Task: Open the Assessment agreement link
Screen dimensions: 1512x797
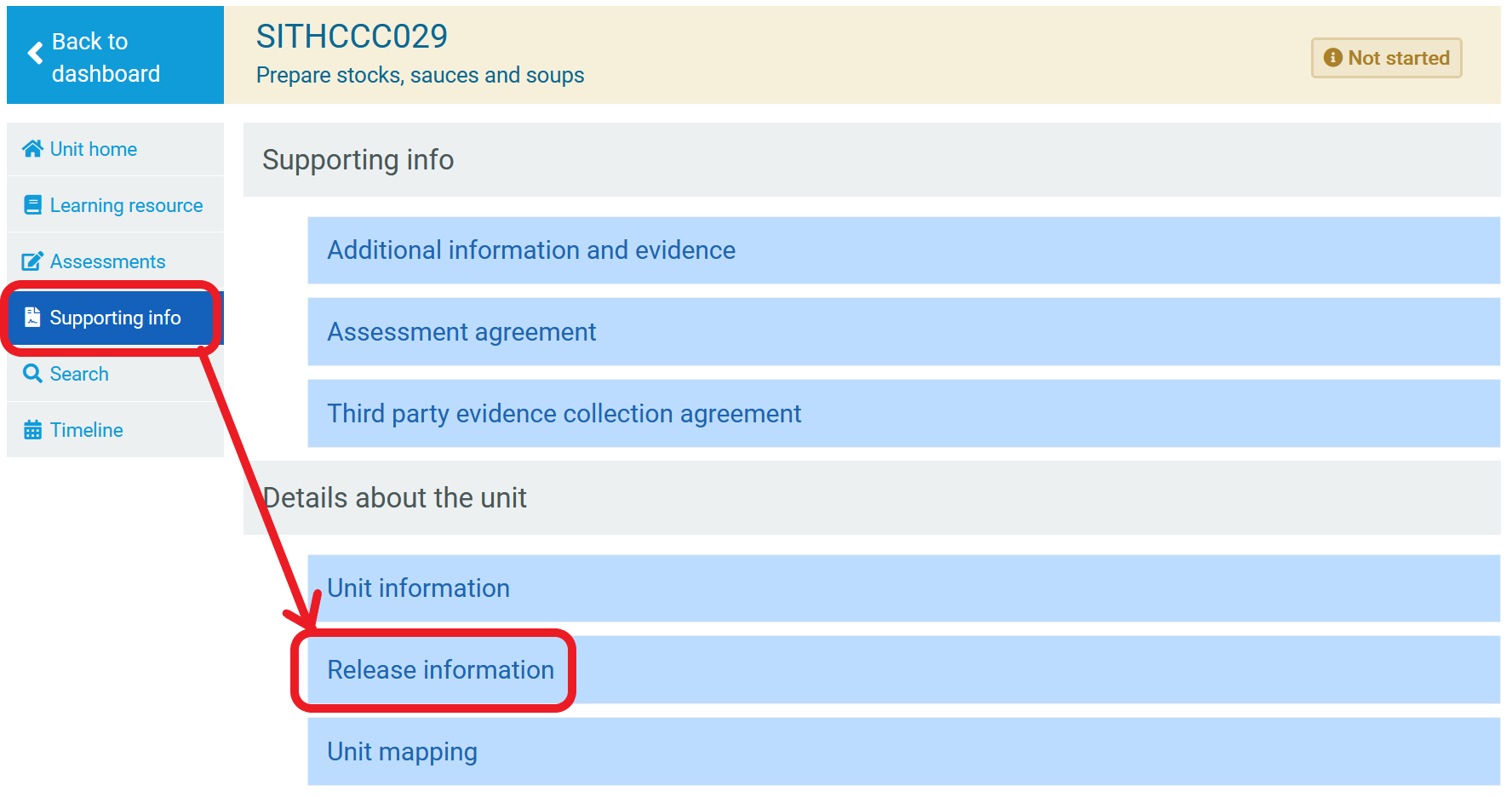Action: tap(461, 332)
